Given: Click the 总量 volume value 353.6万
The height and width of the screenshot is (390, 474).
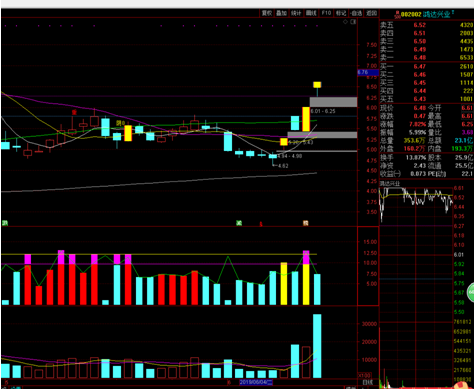Looking at the screenshot, I should click(414, 140).
